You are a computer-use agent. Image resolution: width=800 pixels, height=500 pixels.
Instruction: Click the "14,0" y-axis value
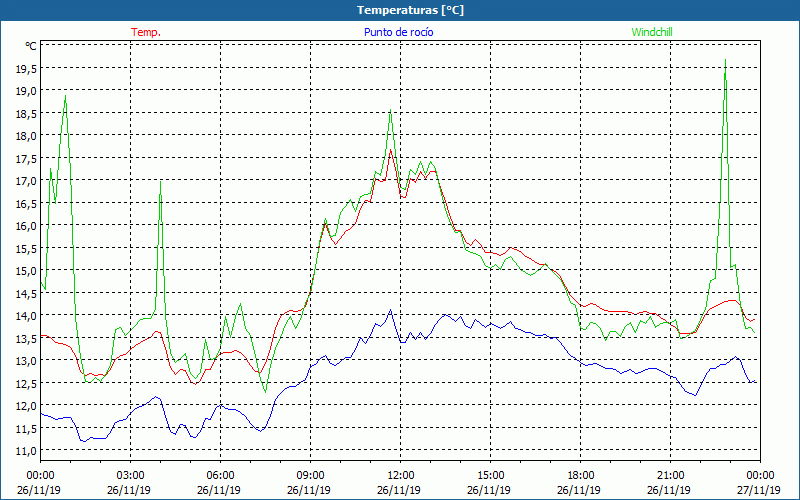pos(27,315)
